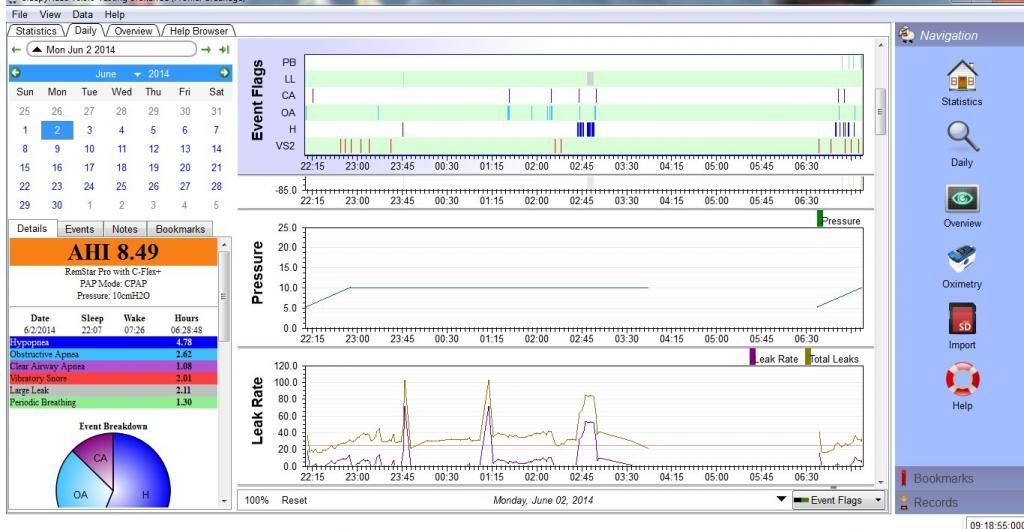Toggle the Leak Rate legend marker
The width and height of the screenshot is (1024, 529).
[x=752, y=357]
